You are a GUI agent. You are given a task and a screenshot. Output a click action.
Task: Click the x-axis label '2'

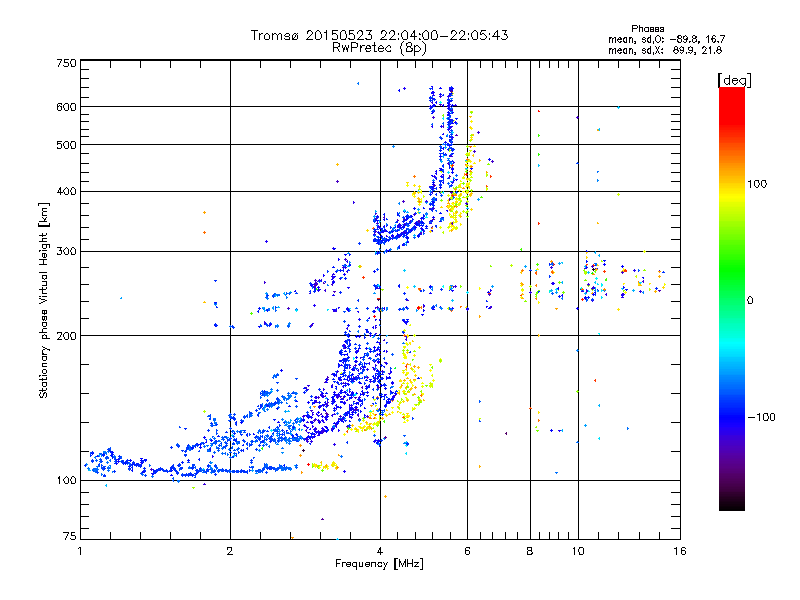[x=230, y=551]
